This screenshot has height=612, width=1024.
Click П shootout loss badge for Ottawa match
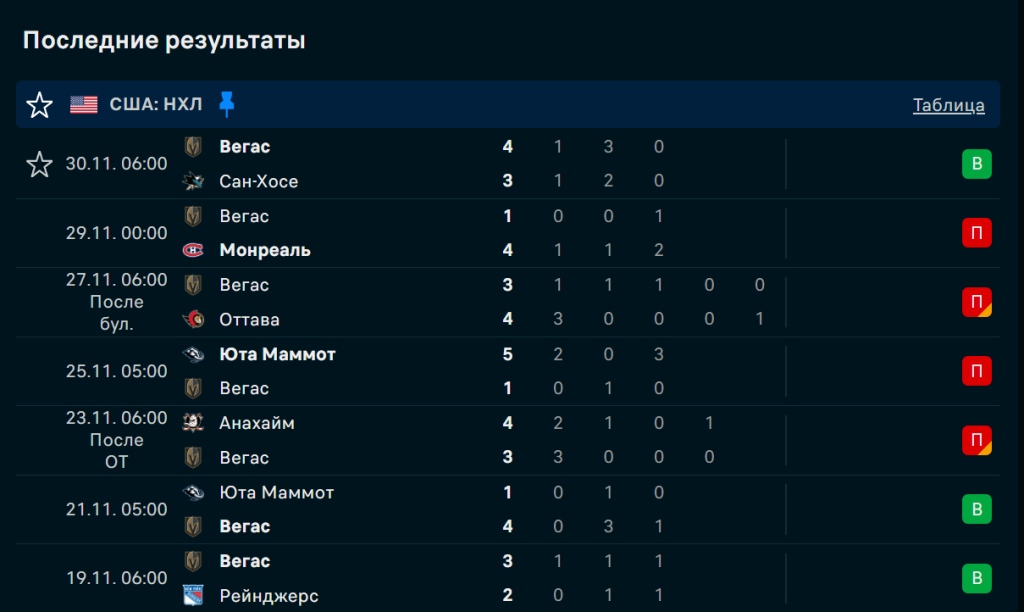pos(976,302)
